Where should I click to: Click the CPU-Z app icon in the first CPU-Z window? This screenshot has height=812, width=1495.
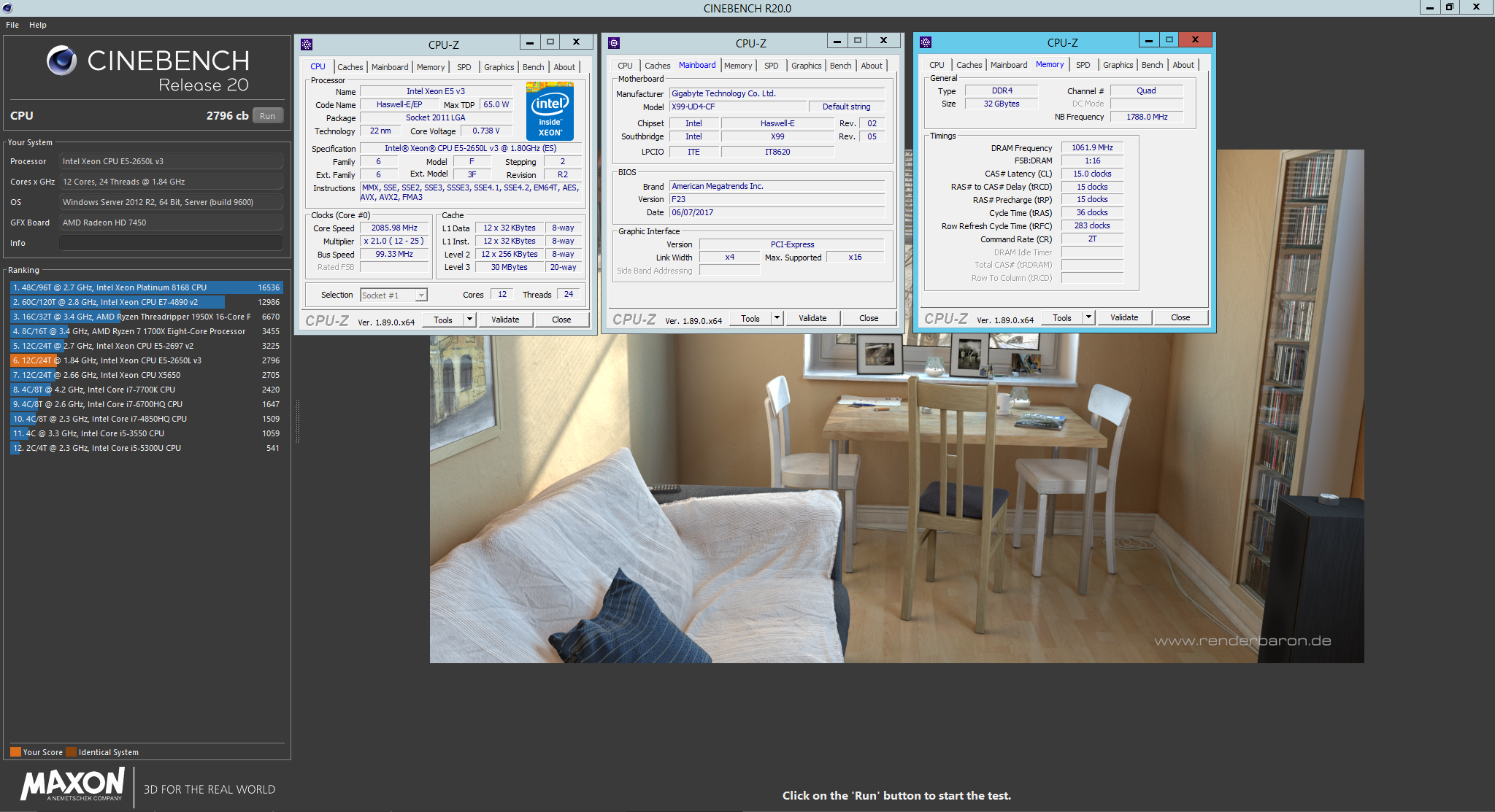coord(307,44)
